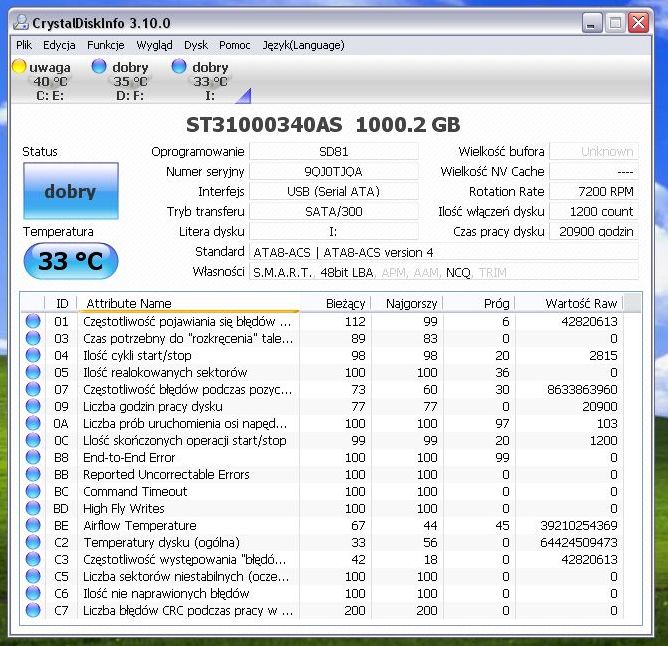Click the blue status icon for attribute 0A
Viewport: 668px width, 646px height.
(x=33, y=424)
